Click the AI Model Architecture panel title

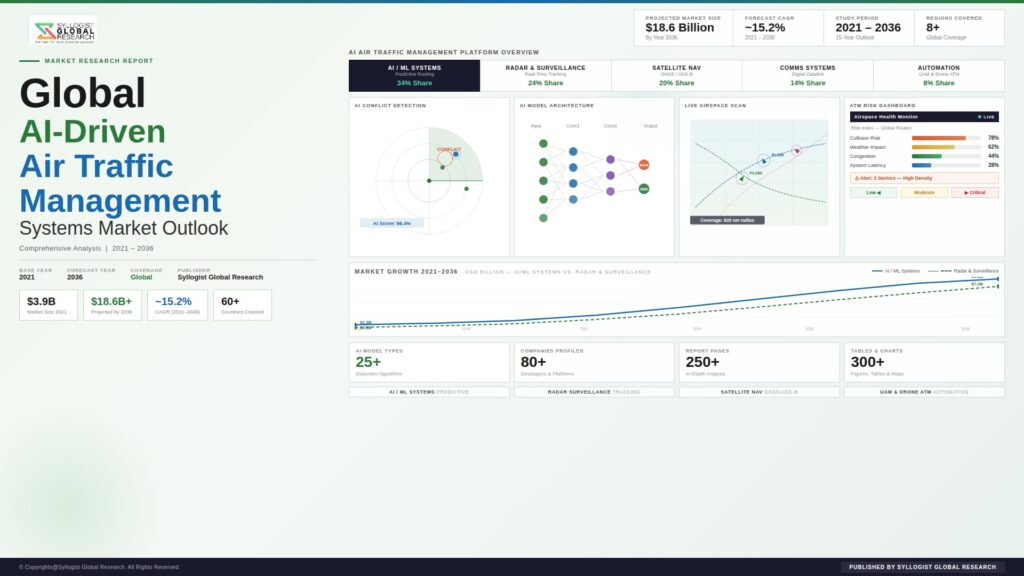tap(557, 105)
